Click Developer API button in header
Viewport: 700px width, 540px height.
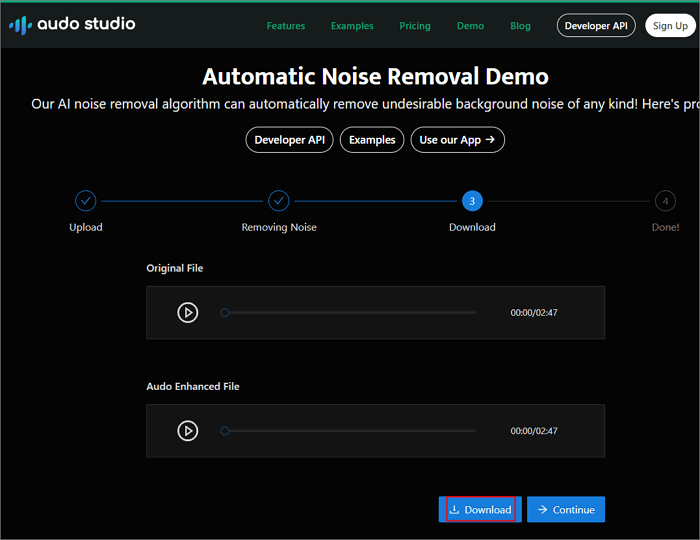click(x=596, y=25)
